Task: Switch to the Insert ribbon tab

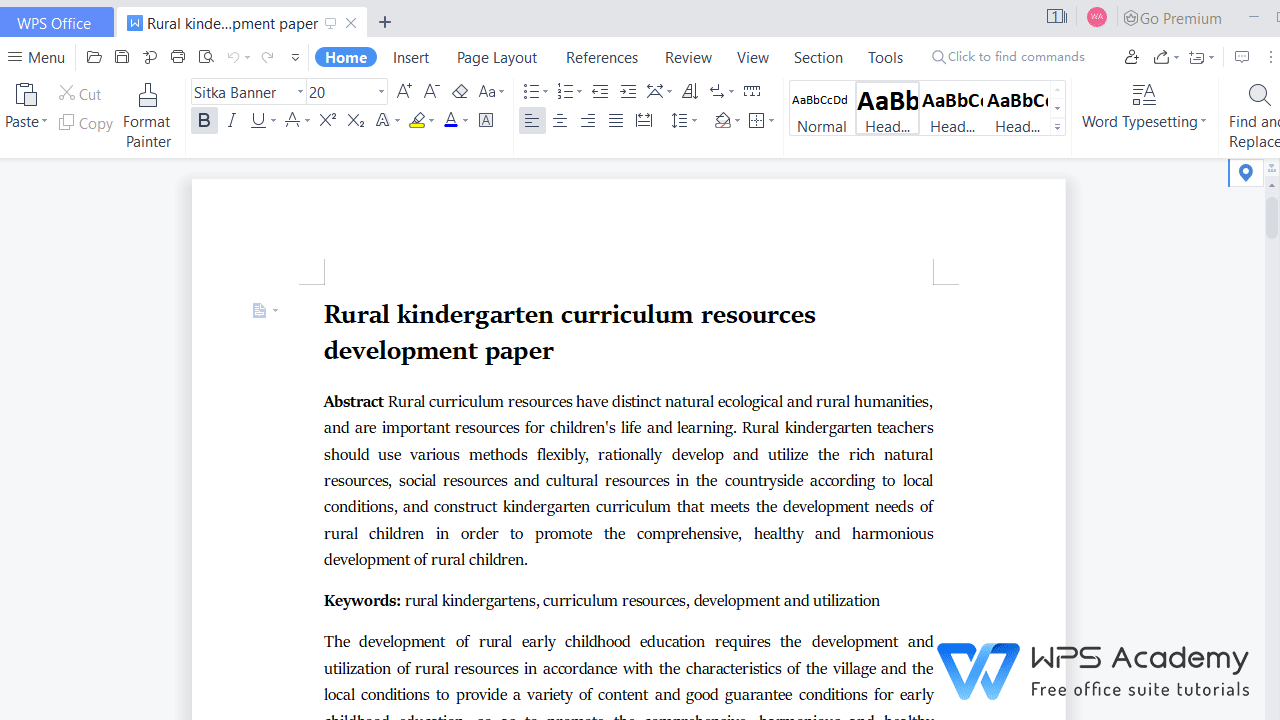Action: tap(411, 57)
